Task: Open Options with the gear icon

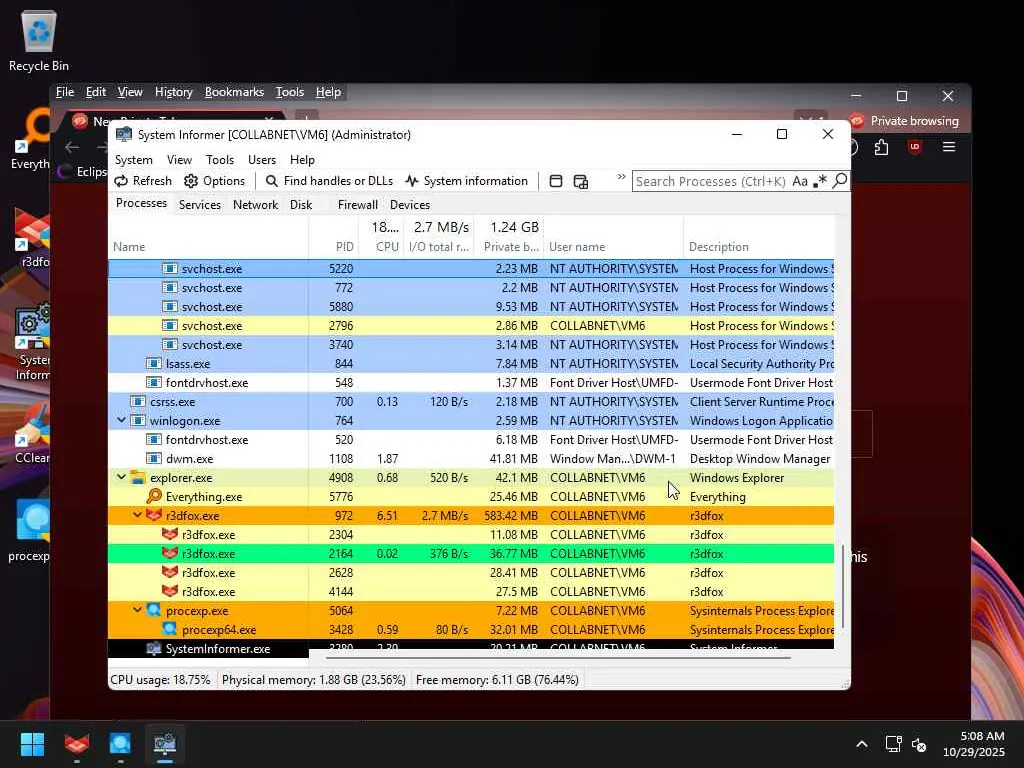Action: [x=214, y=181]
